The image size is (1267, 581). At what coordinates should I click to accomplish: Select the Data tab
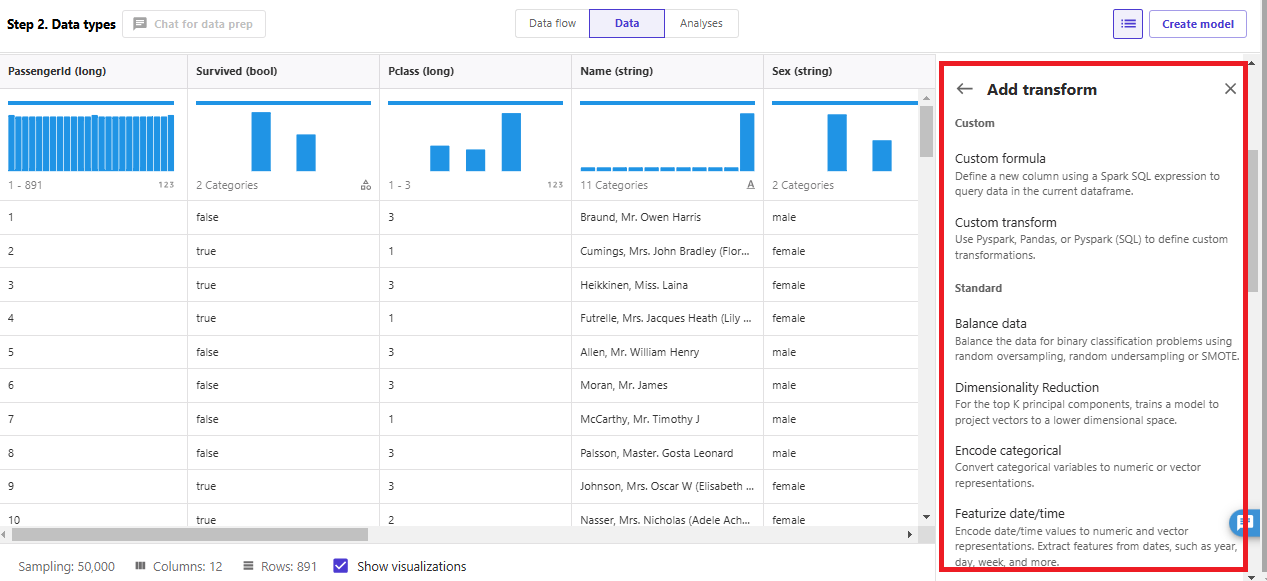[x=627, y=24]
